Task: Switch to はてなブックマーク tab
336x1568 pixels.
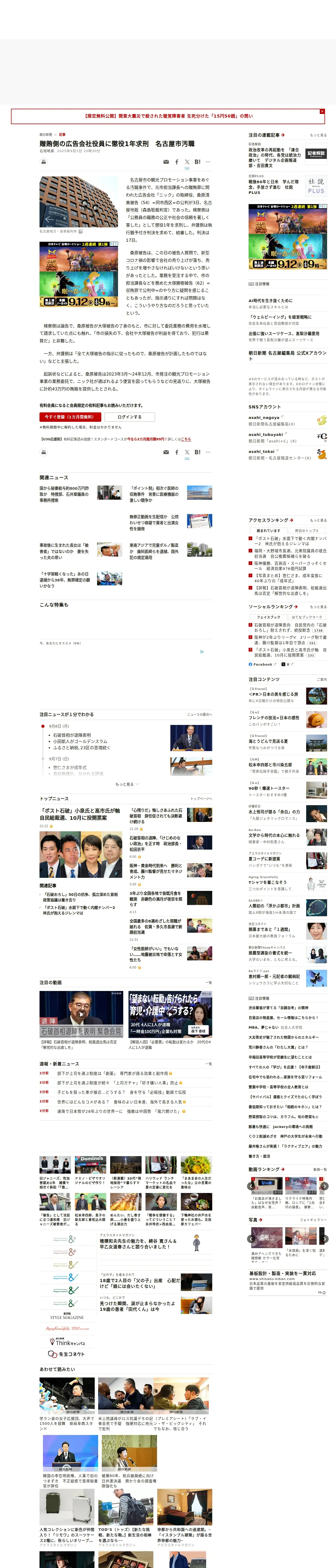Action: [307, 617]
